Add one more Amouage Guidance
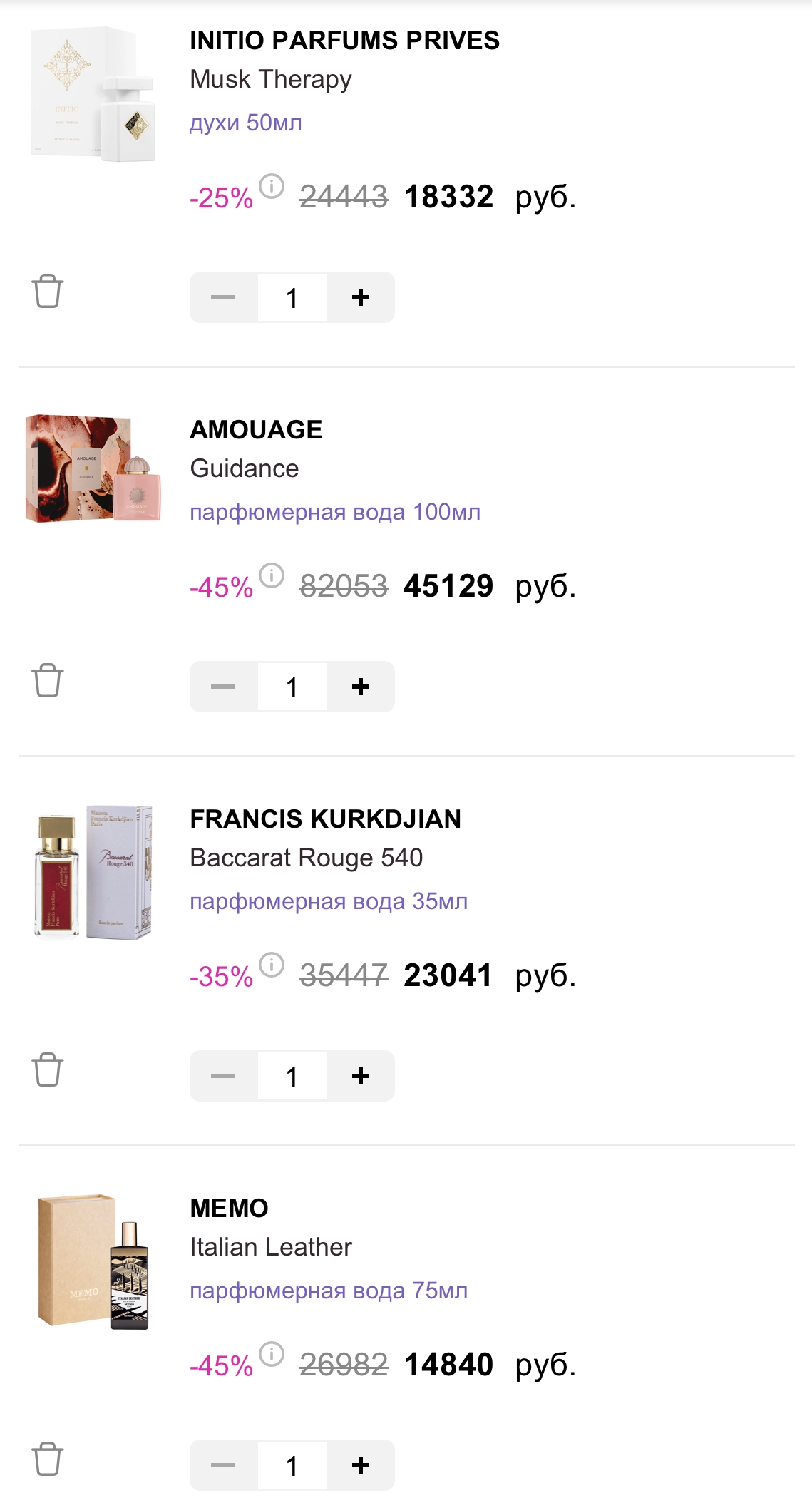This screenshot has height=1498, width=812. tap(361, 687)
